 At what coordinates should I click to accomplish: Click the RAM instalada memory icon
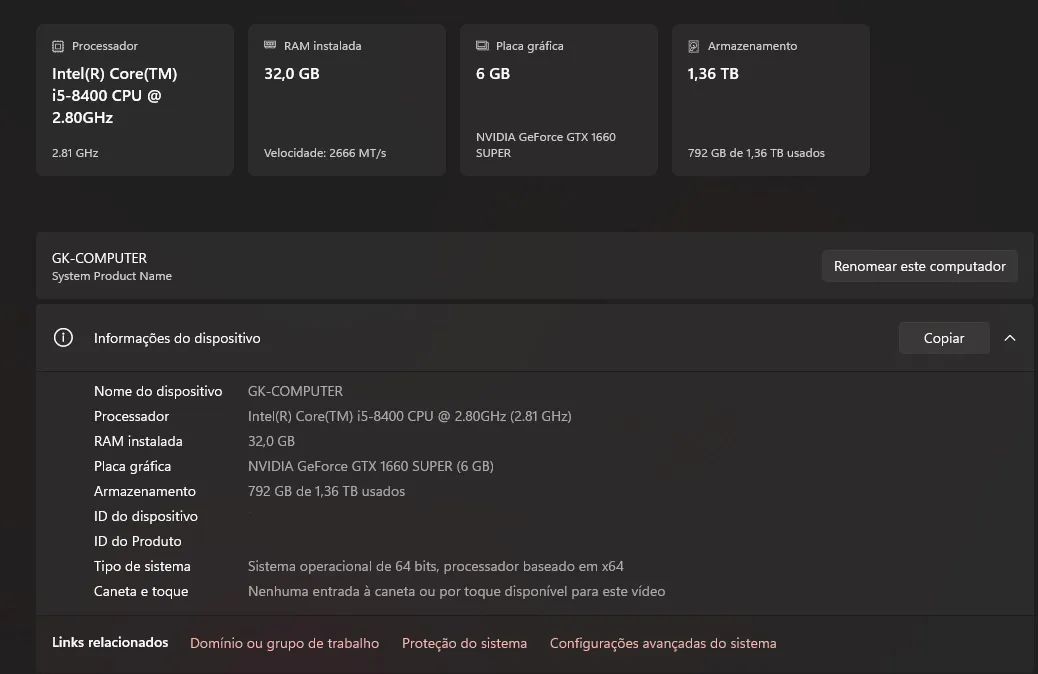(270, 45)
